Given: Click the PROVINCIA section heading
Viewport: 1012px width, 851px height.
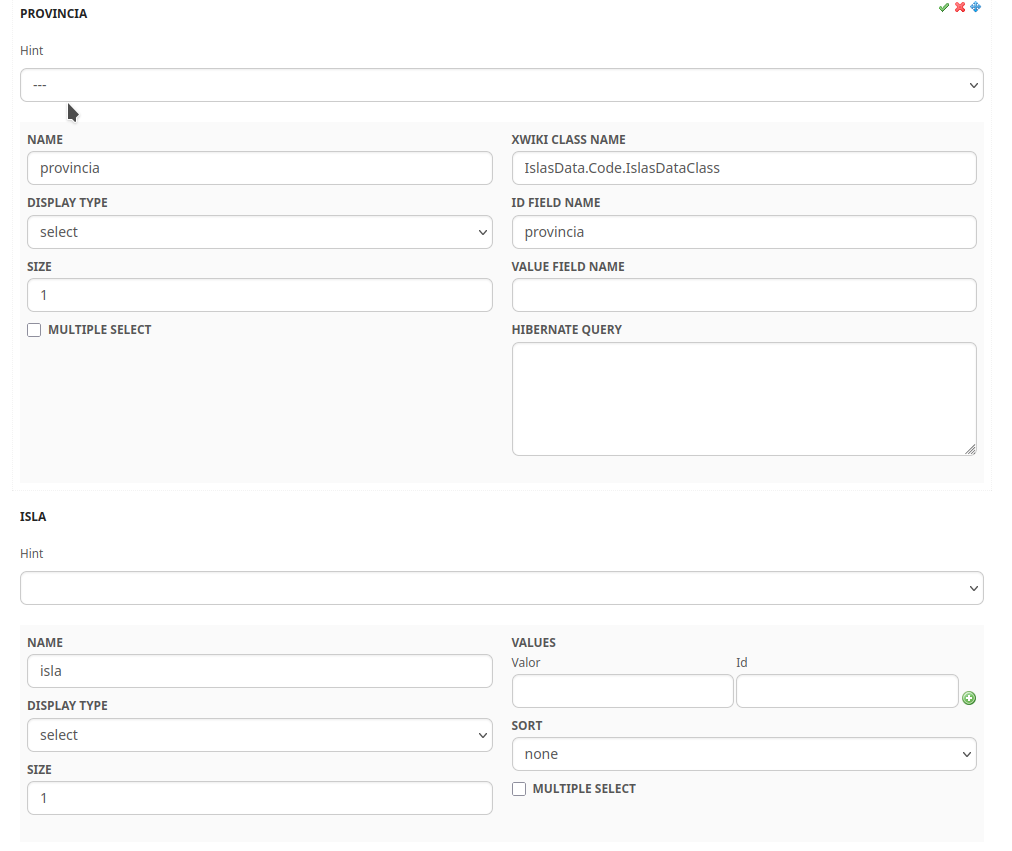Looking at the screenshot, I should point(54,14).
